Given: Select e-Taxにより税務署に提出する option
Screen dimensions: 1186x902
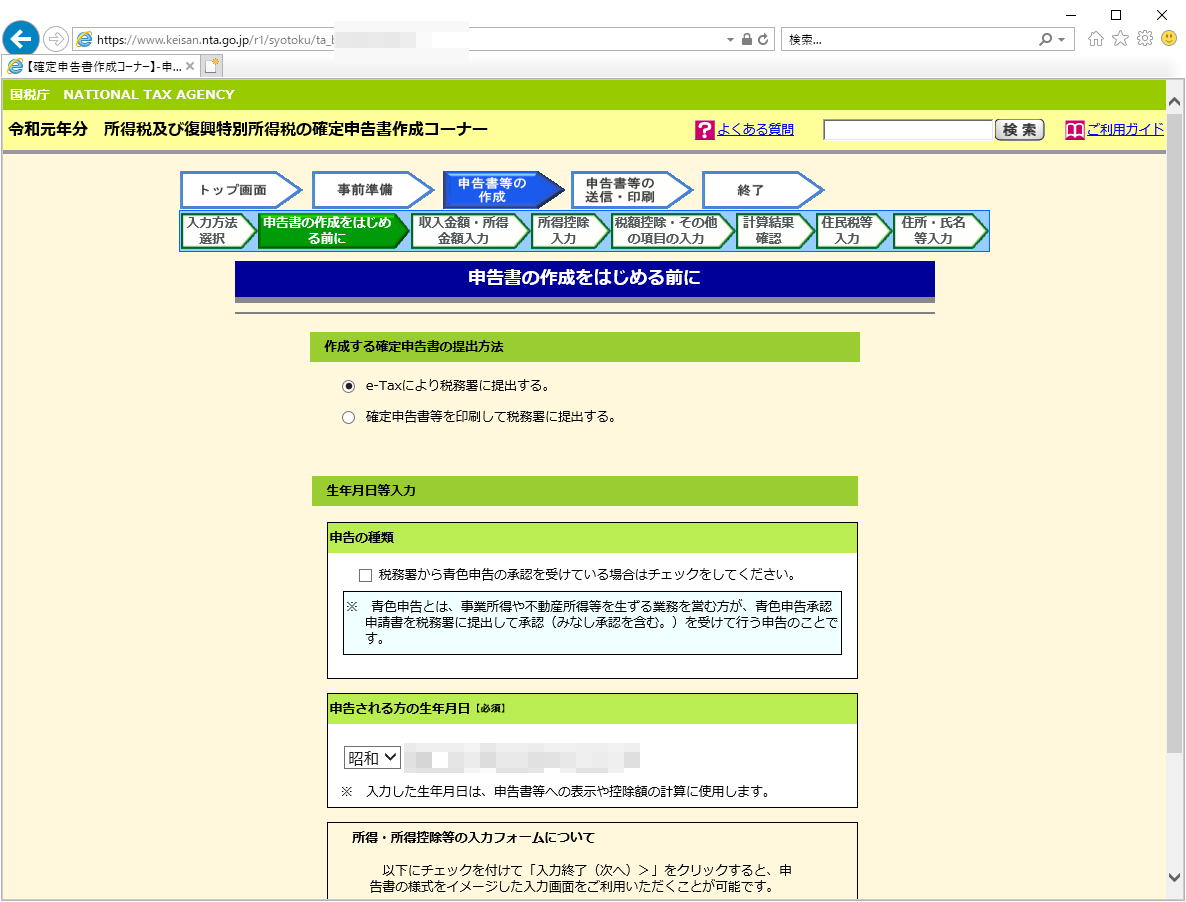Looking at the screenshot, I should [x=348, y=386].
